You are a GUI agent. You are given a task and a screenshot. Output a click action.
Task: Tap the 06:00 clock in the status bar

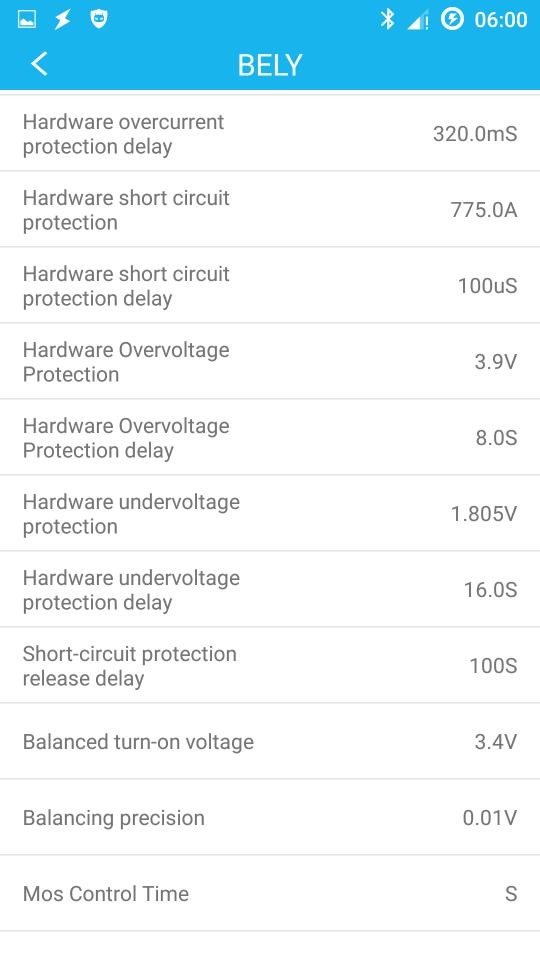501,20
